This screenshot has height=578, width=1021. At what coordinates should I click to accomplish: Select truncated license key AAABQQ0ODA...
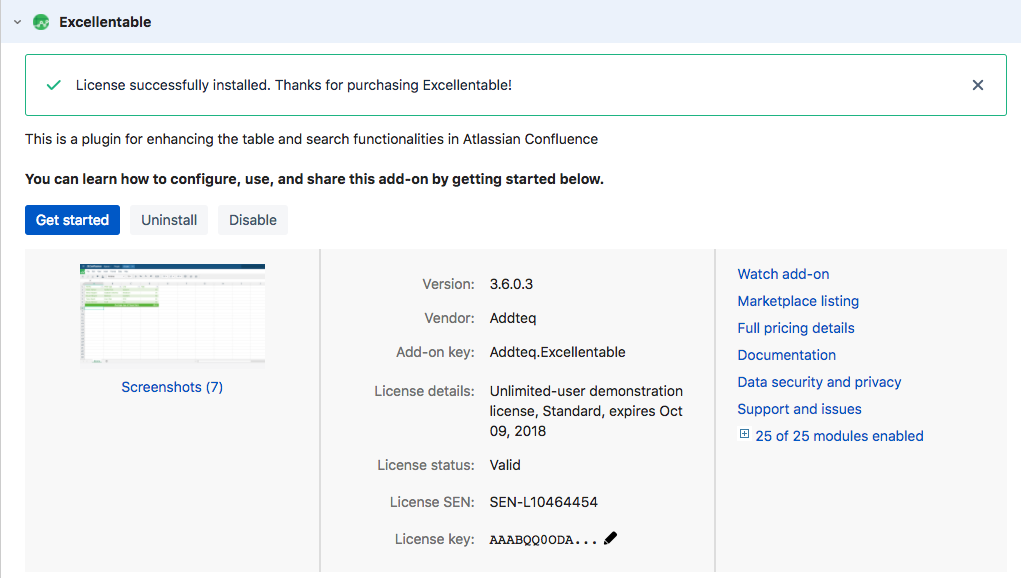tap(544, 540)
